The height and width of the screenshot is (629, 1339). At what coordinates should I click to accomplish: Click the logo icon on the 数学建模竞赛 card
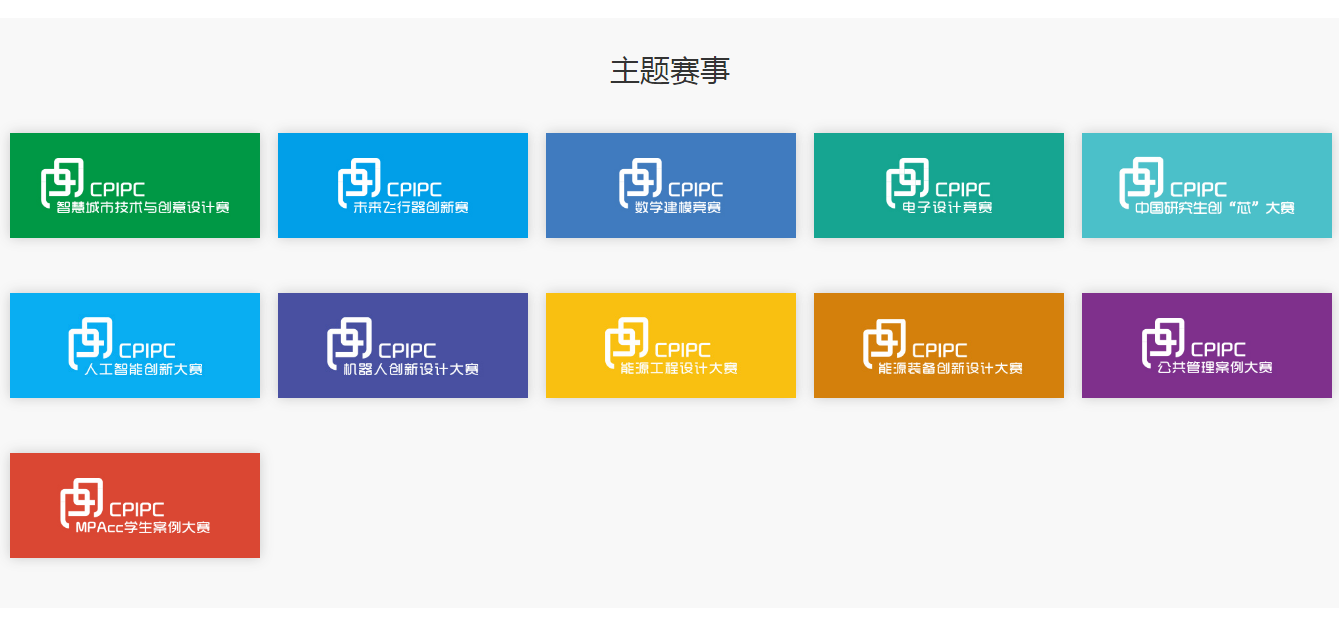(640, 182)
